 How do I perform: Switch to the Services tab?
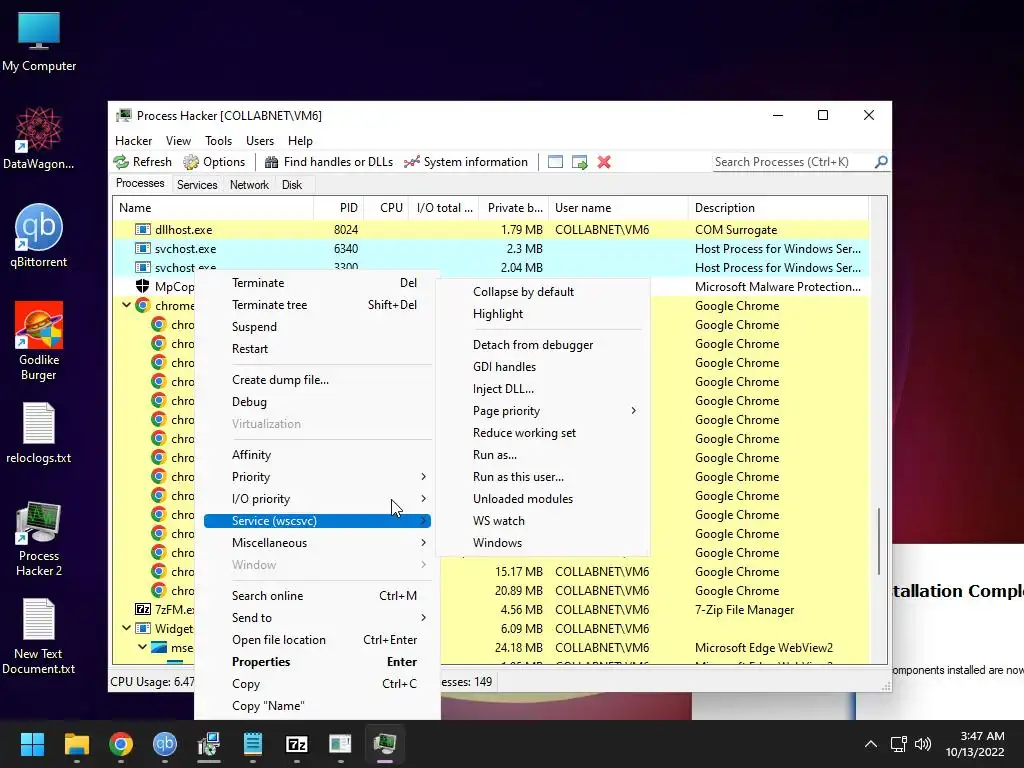point(197,185)
